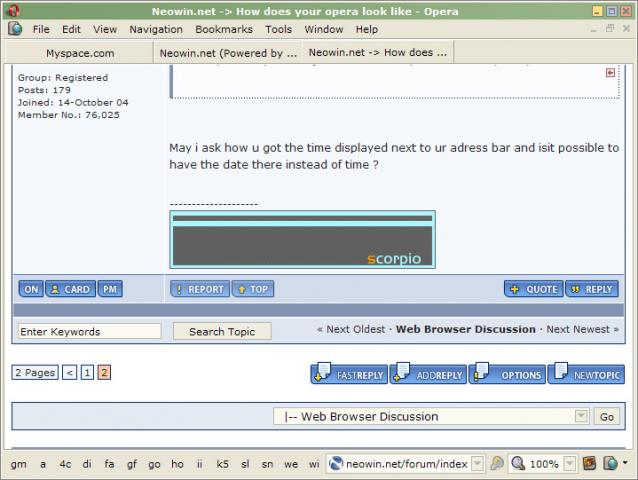The height and width of the screenshot is (480, 638).
Task: Open the Web Browser Discussion forum jump dropdown
Action: pyautogui.click(x=581, y=416)
